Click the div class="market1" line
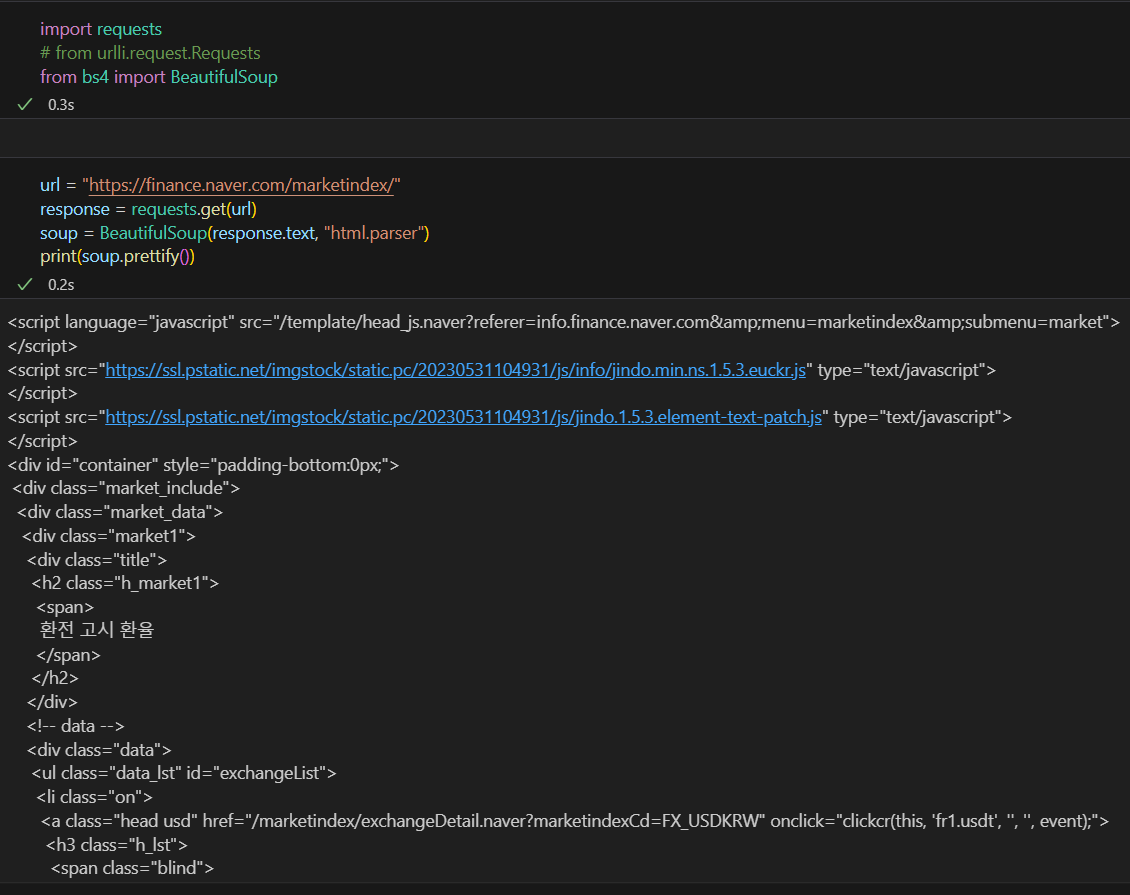The width and height of the screenshot is (1130, 895). click(109, 536)
